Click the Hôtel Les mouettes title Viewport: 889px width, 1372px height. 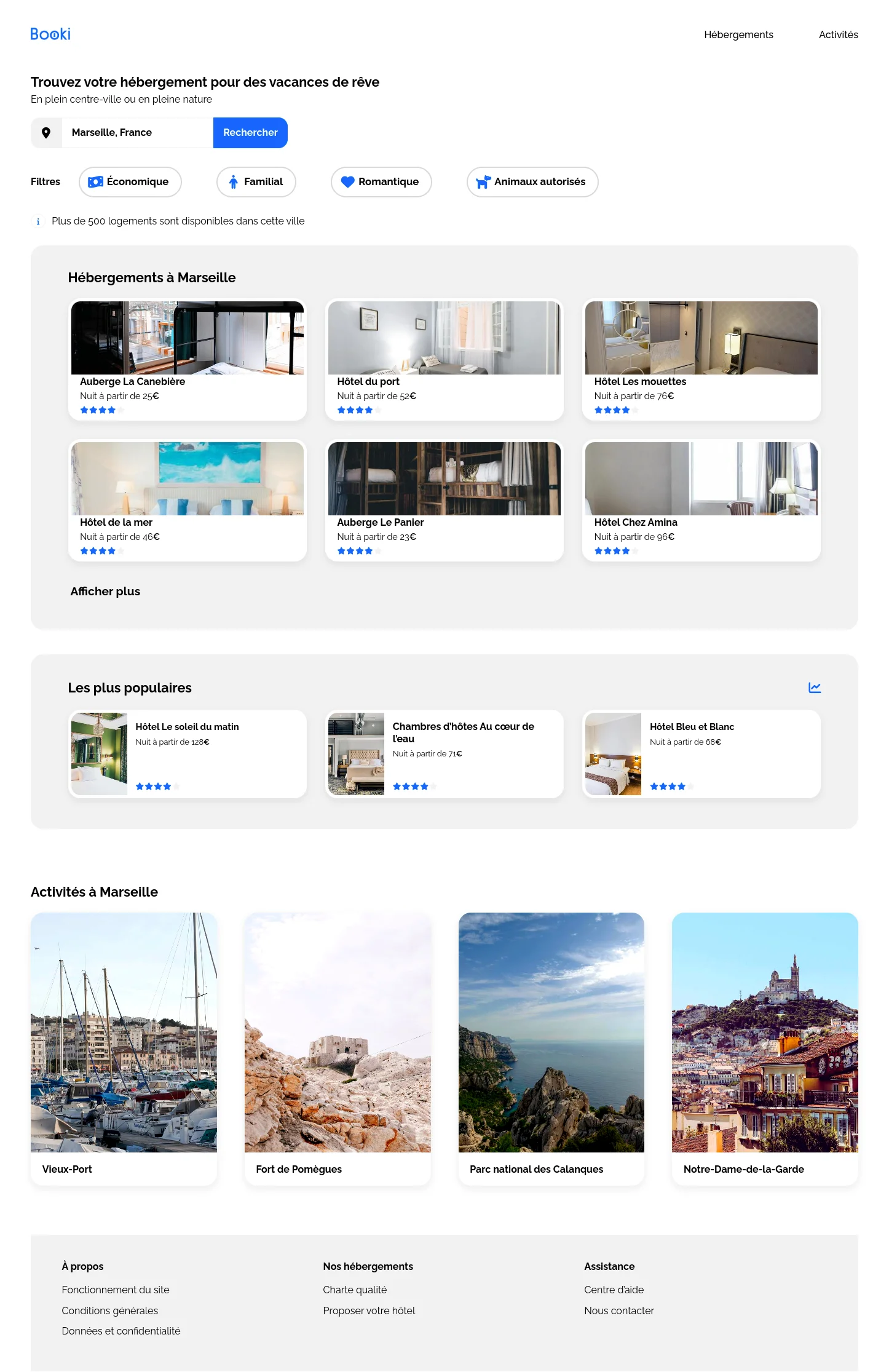[x=640, y=382]
